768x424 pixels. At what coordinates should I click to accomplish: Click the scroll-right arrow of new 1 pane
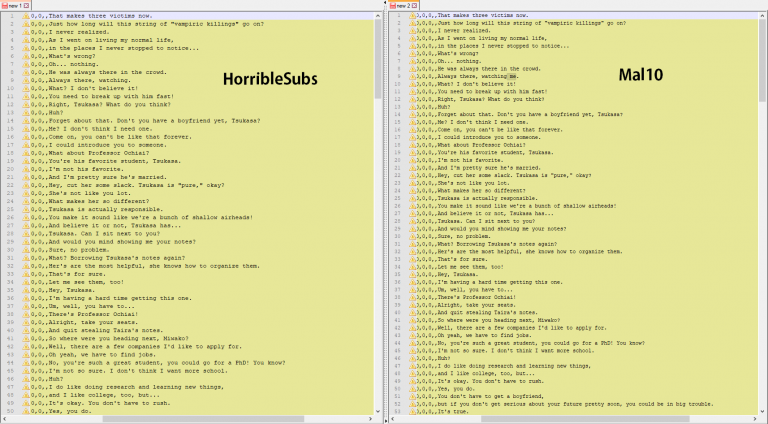[370, 419]
